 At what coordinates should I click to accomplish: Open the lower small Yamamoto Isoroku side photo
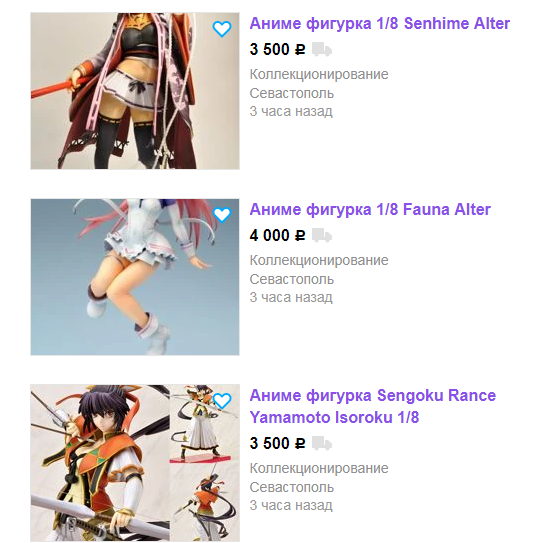(x=204, y=502)
